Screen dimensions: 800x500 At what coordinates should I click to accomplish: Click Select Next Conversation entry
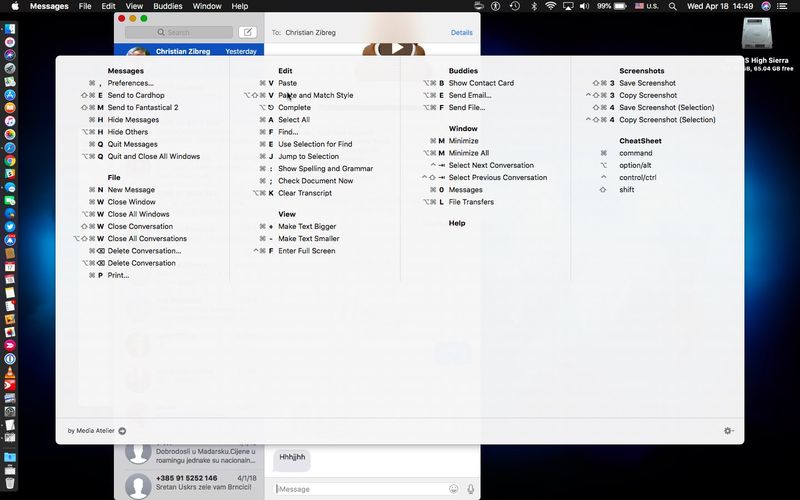(491, 165)
